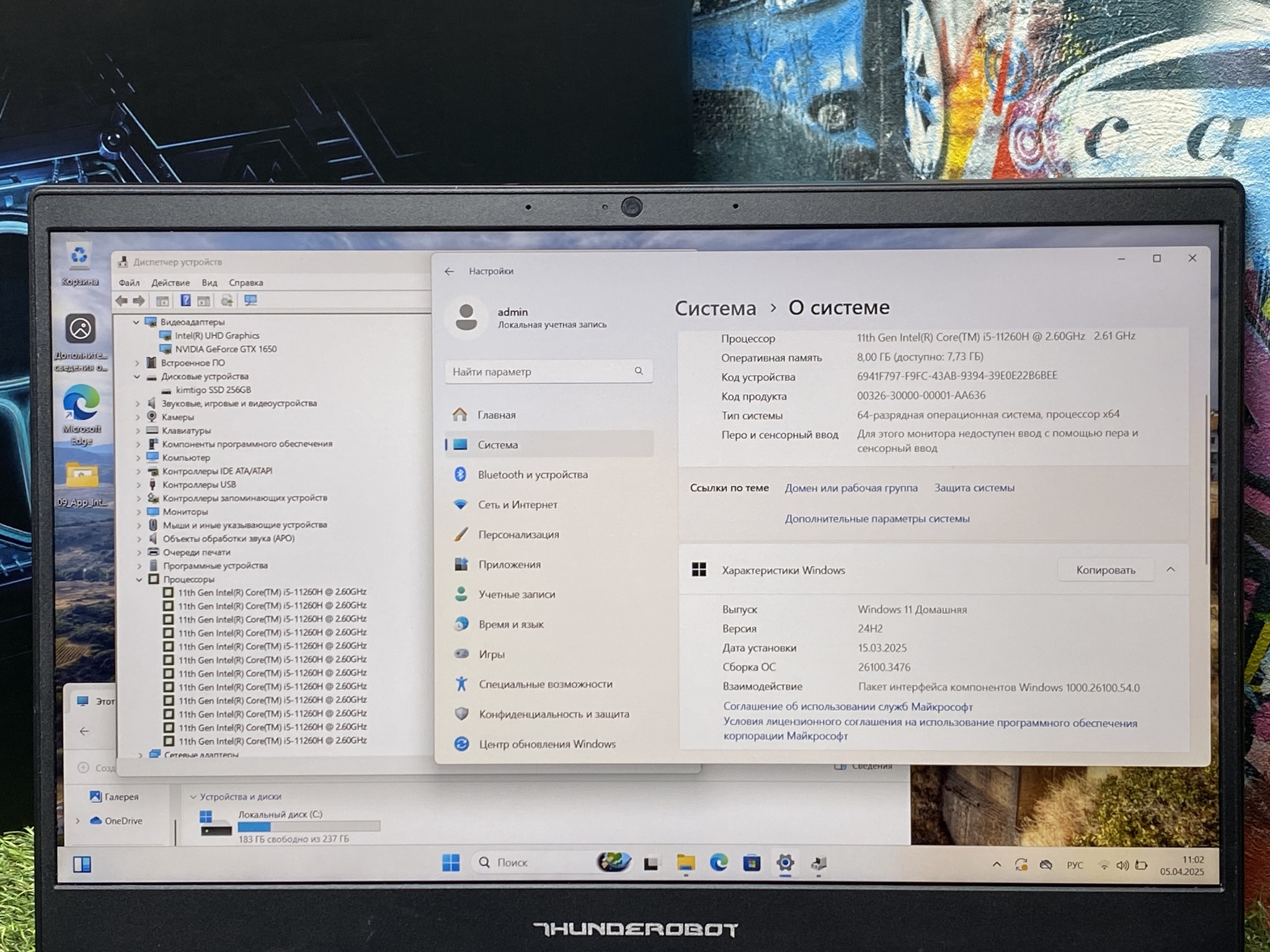
Task: Collapse the Процессоры tree node
Action: click(x=139, y=580)
